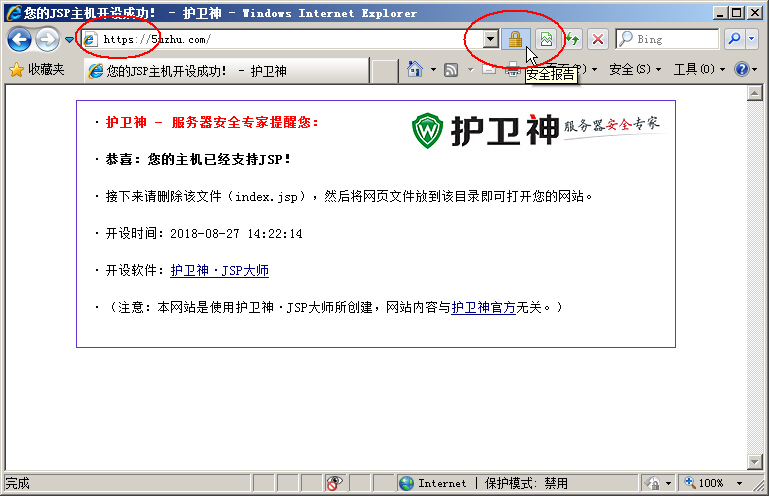Click the RSS feeds icon
769x496 pixels.
pos(451,70)
